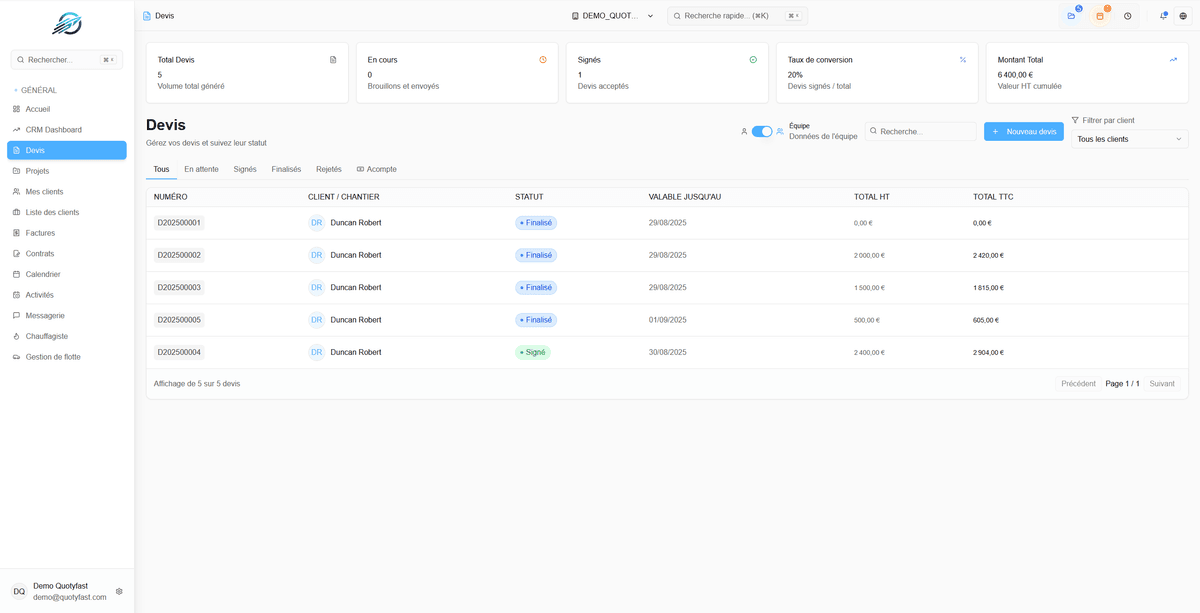Click the check icon on the Signés card
Viewport: 1200px width, 613px height.
click(753, 60)
